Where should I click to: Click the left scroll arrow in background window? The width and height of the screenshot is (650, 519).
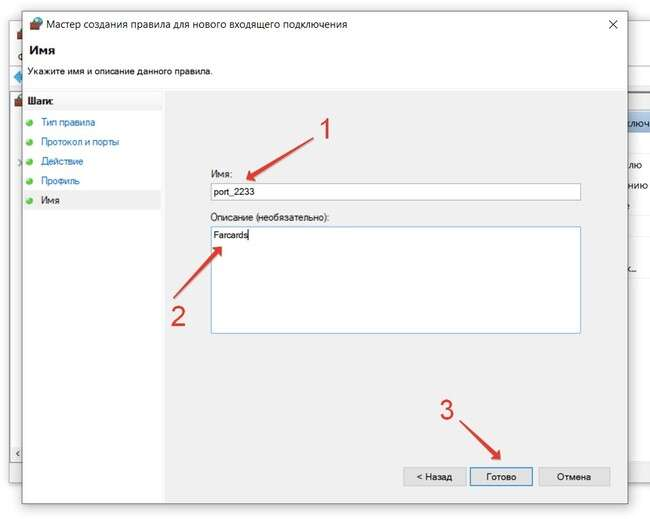[x=17, y=454]
